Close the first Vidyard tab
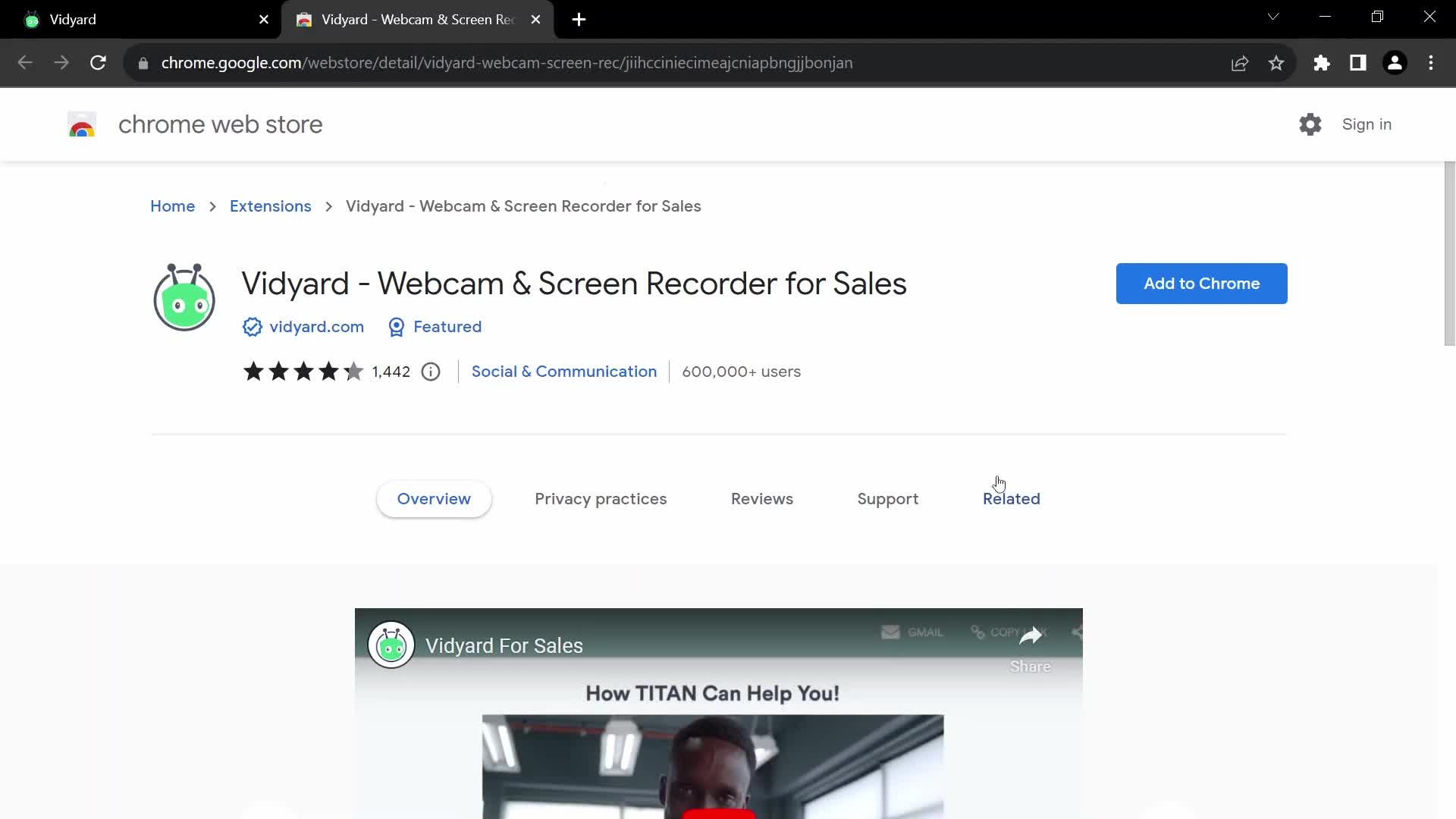 coord(264,20)
